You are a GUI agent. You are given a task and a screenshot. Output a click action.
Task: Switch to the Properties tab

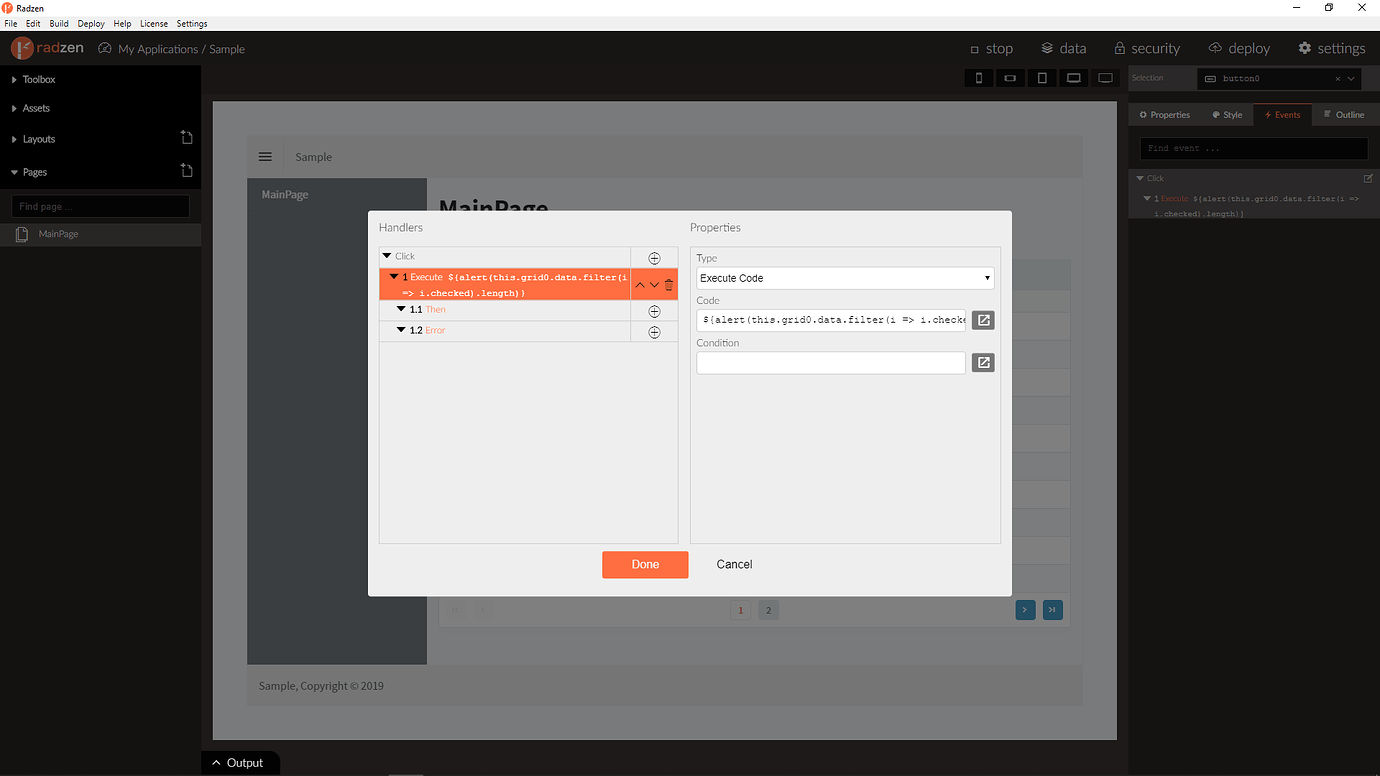[1164, 114]
